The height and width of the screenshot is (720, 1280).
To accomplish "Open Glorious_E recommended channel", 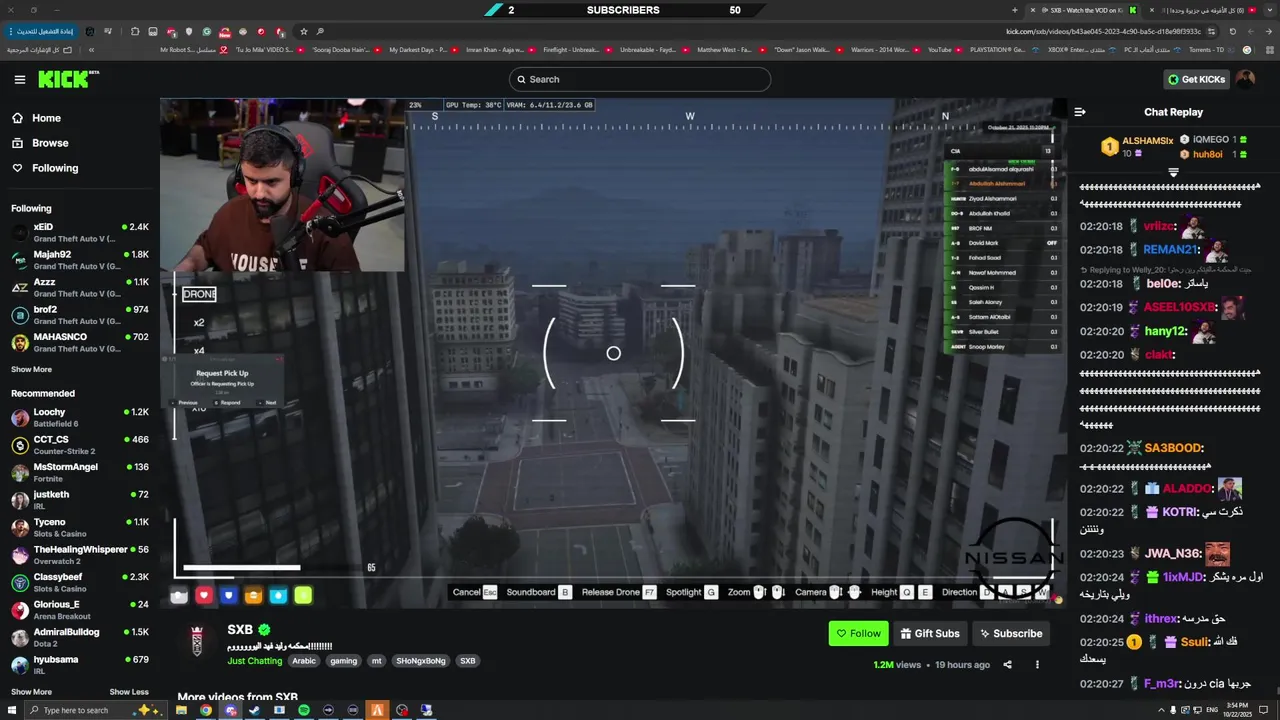I will click(x=80, y=610).
